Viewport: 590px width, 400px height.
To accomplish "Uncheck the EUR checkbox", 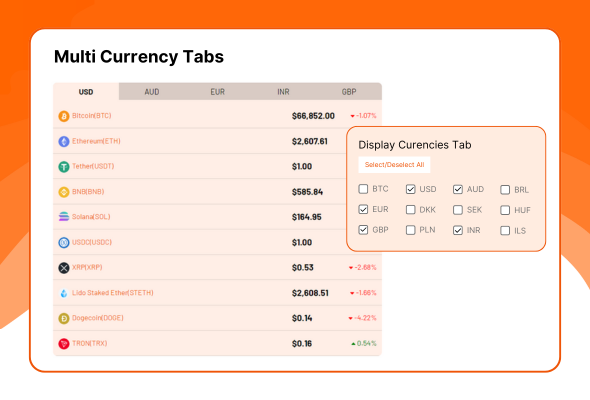I will [x=363, y=209].
